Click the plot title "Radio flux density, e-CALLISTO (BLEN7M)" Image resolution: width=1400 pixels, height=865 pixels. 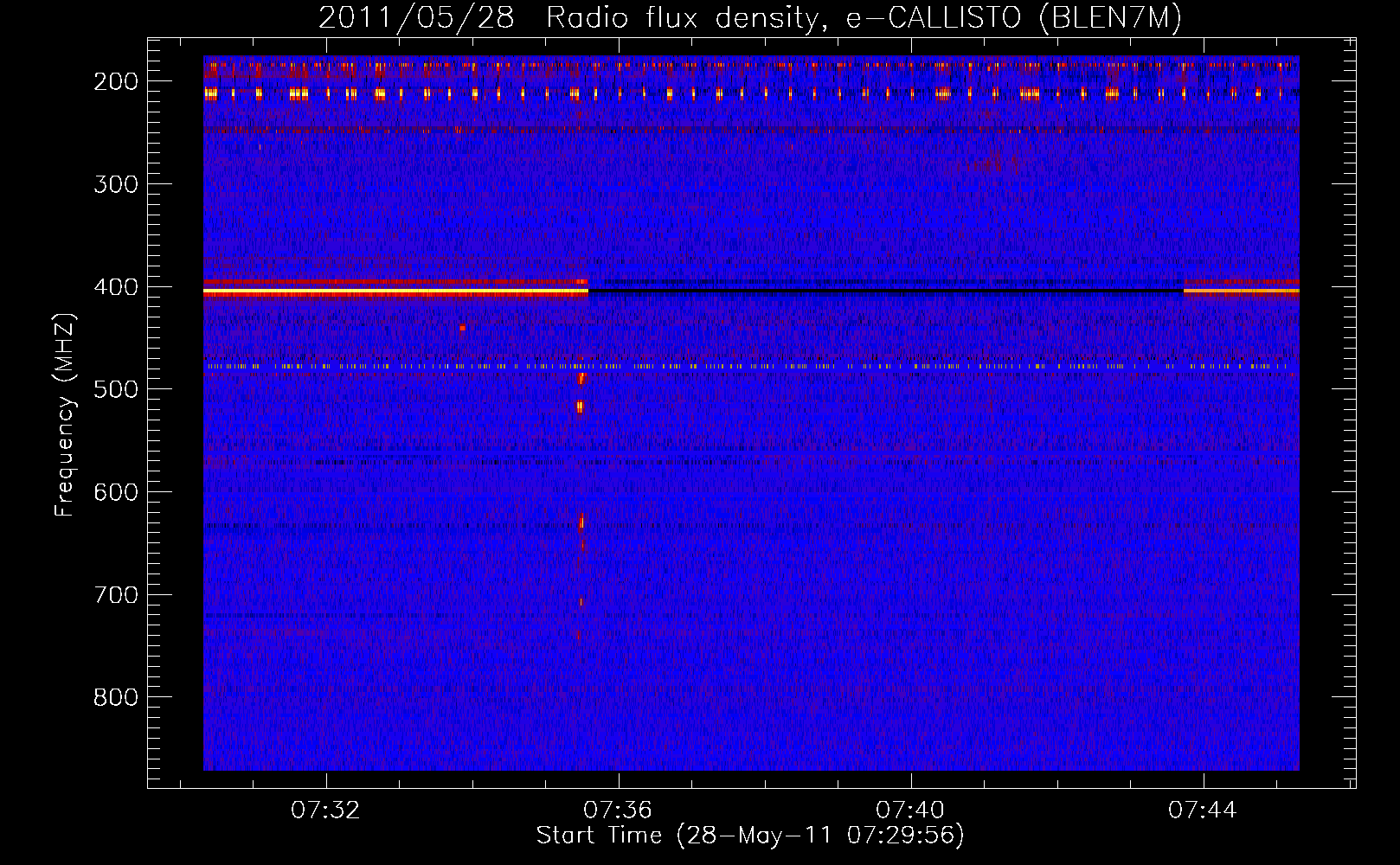864,18
